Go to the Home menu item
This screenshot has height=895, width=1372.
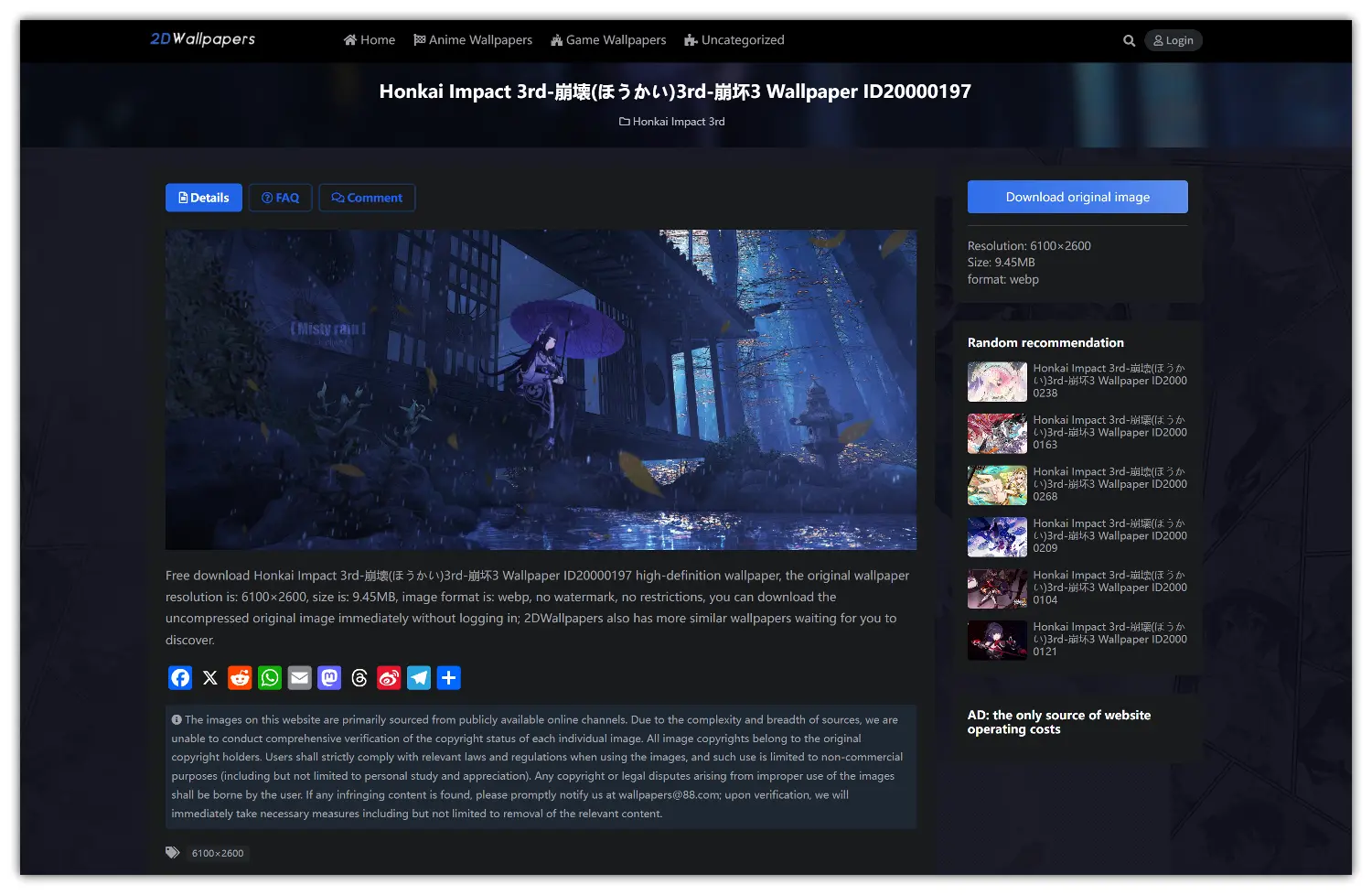pyautogui.click(x=370, y=40)
